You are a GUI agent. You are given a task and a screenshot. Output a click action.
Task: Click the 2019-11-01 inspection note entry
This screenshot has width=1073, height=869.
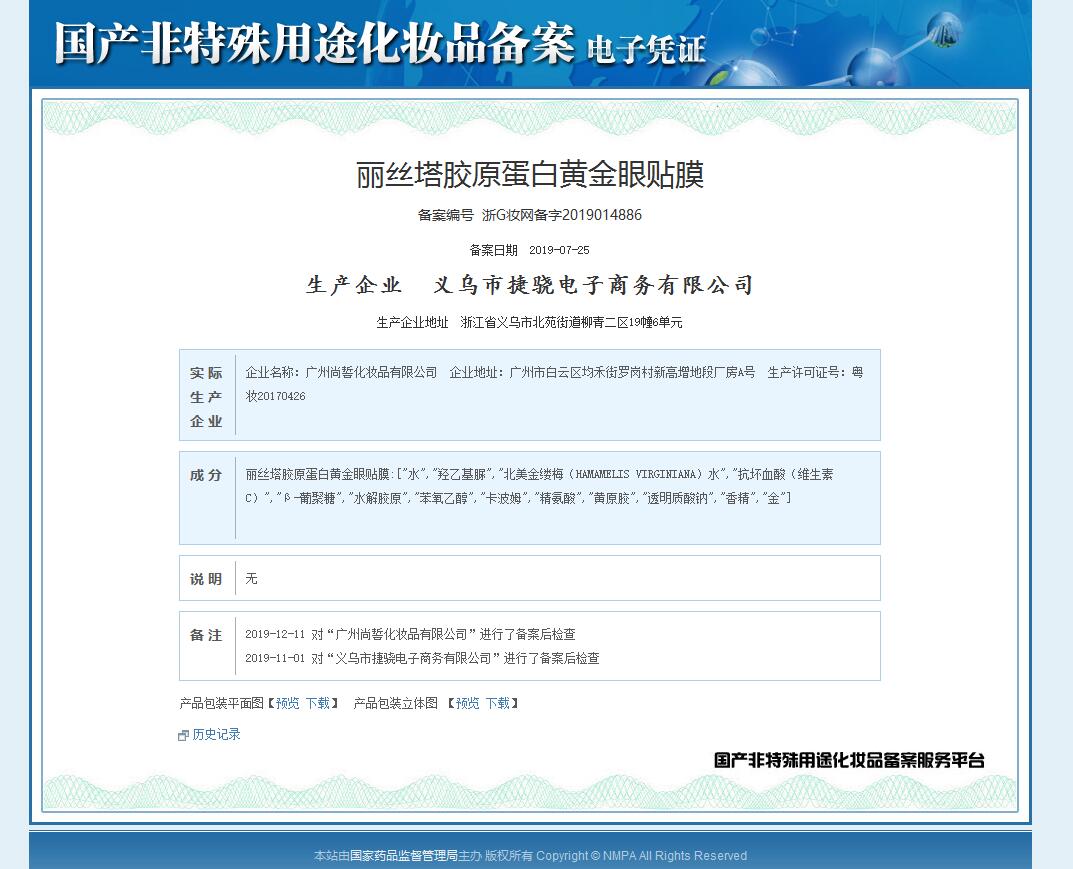(x=422, y=658)
